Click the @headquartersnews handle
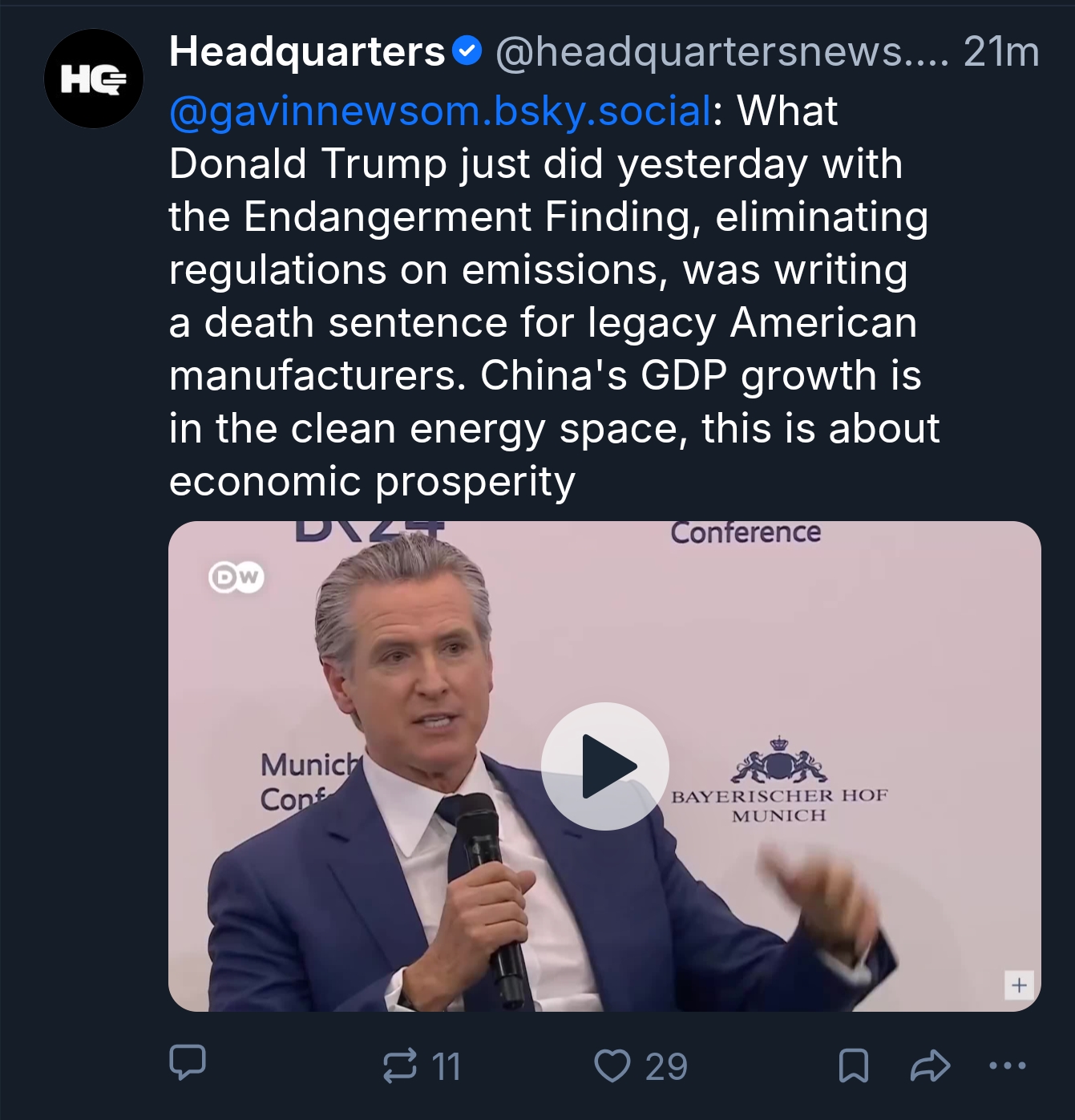This screenshot has width=1075, height=1120. pos(721,52)
